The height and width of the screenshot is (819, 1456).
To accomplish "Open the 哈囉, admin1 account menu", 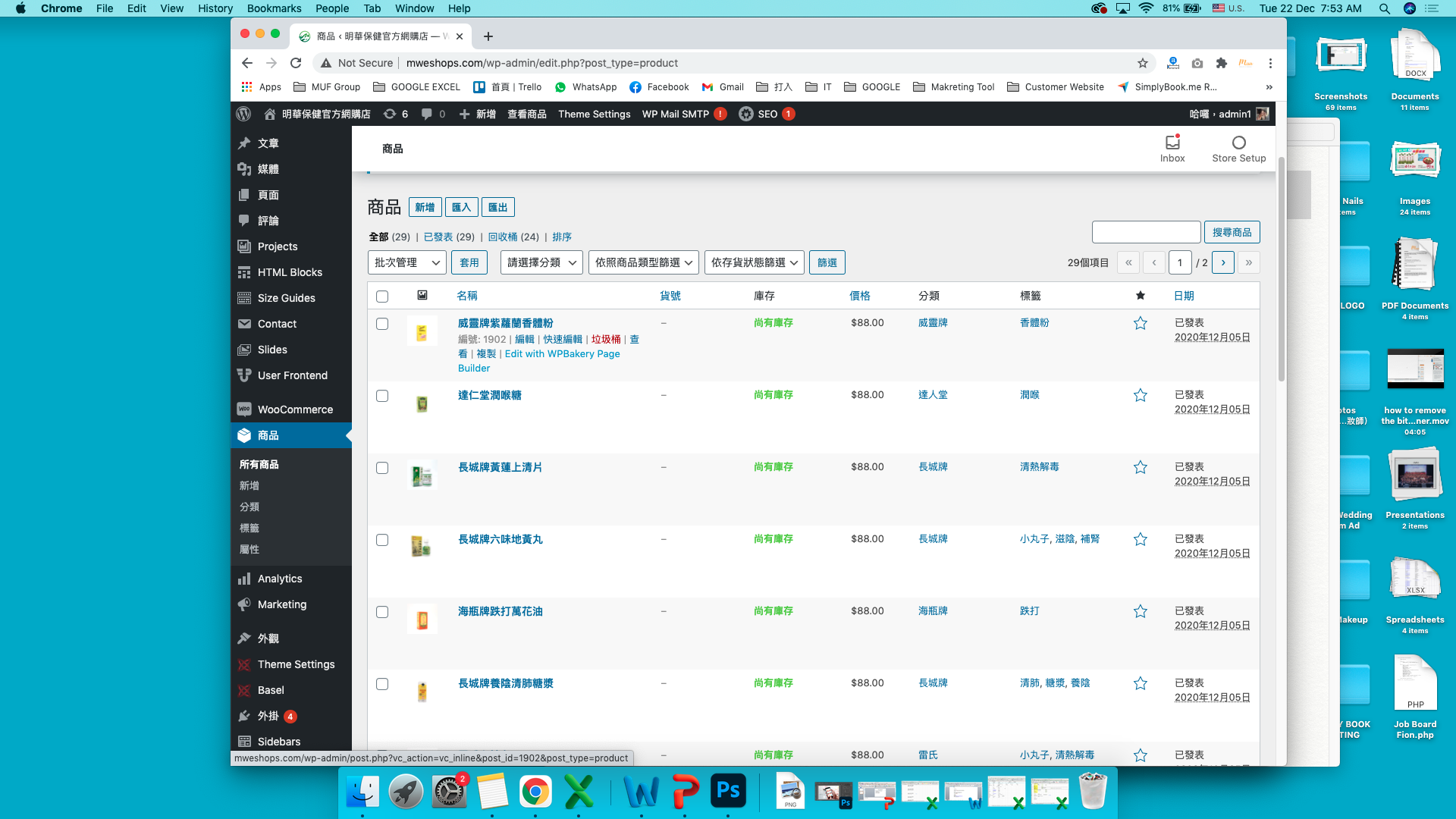I will (x=1228, y=114).
